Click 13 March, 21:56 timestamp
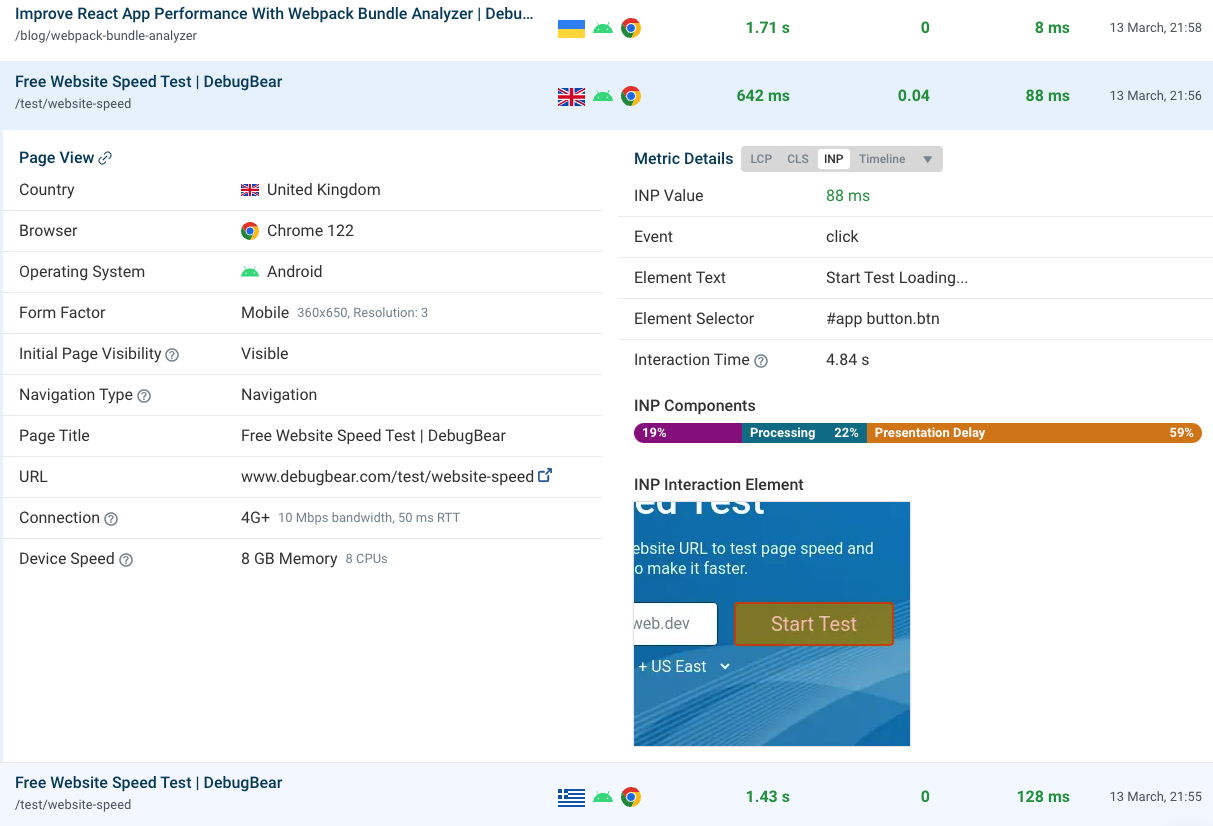The image size is (1213, 826). [x=1155, y=96]
